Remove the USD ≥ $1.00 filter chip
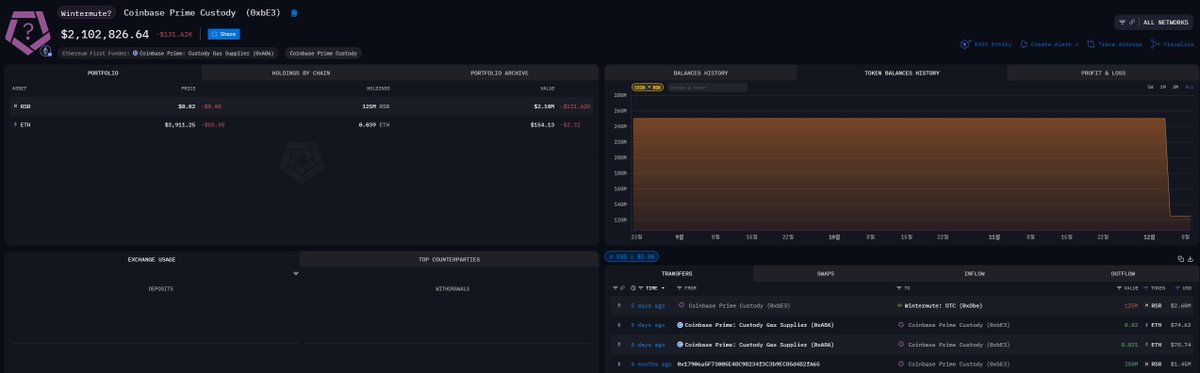1200x373 pixels. (631, 257)
